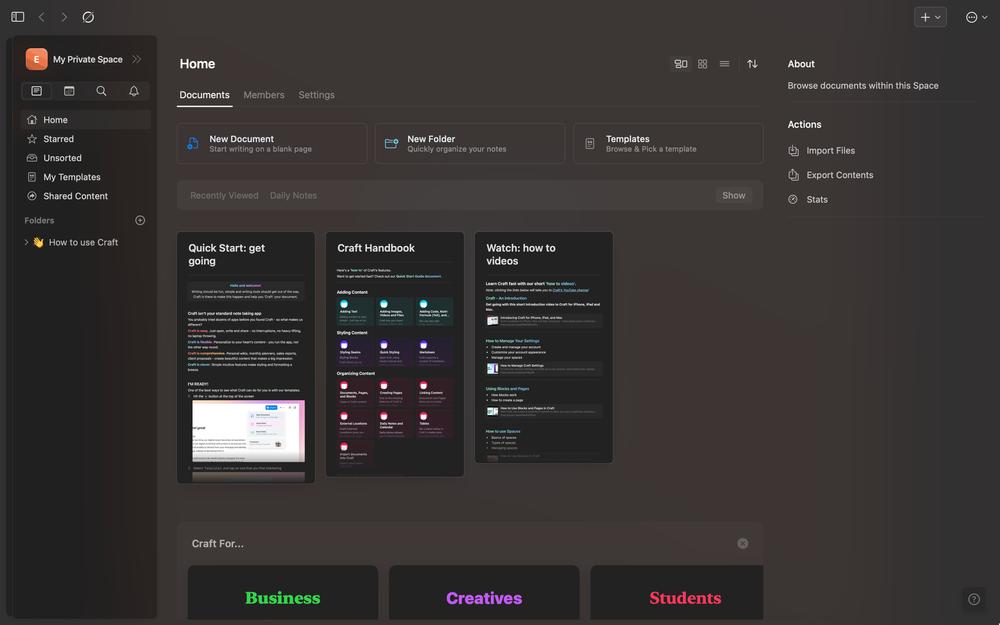The width and height of the screenshot is (1000, 625).
Task: Open the Craft Handbook document
Action: 395,354
